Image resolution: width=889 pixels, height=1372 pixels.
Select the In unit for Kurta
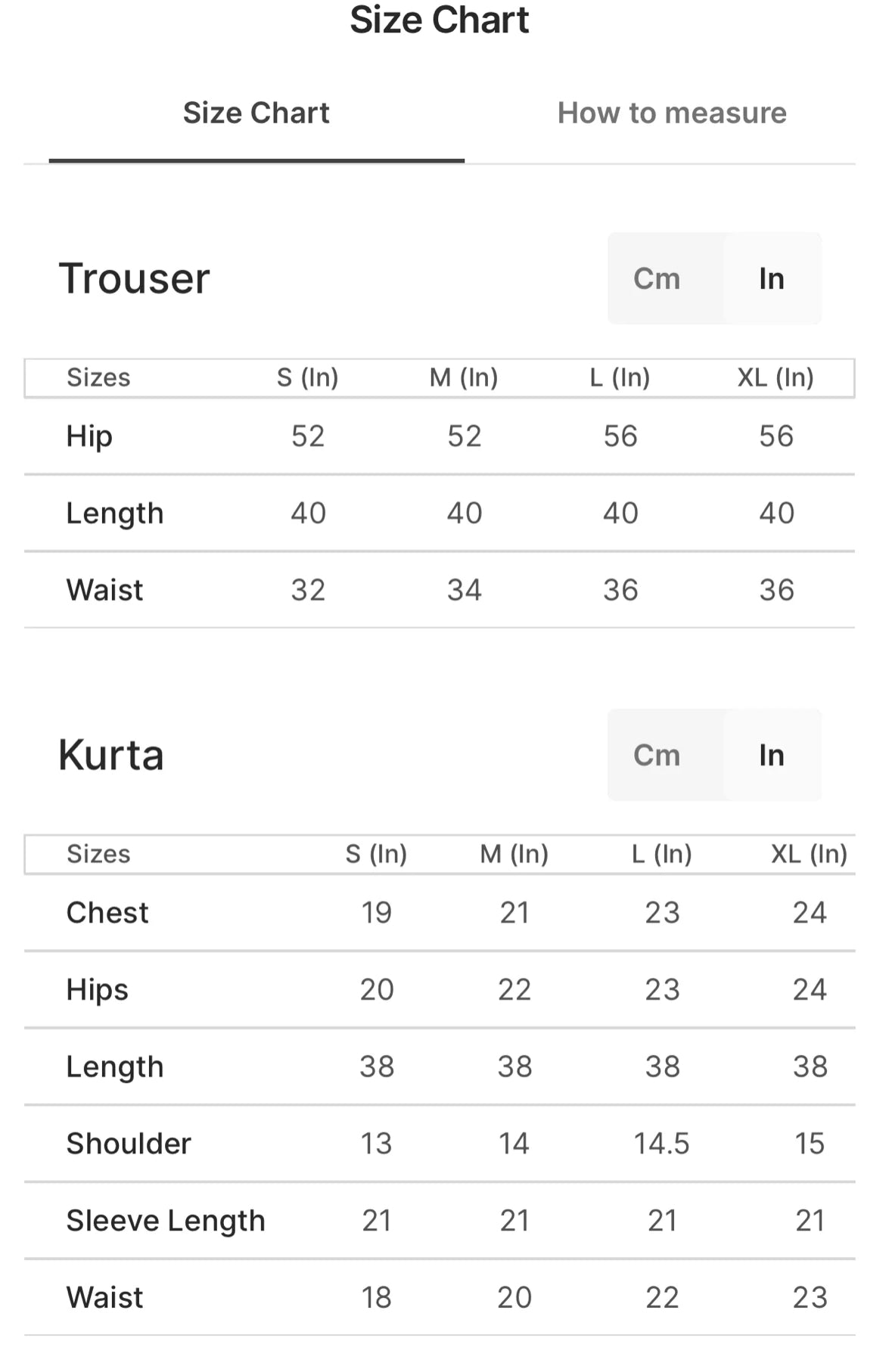point(771,756)
